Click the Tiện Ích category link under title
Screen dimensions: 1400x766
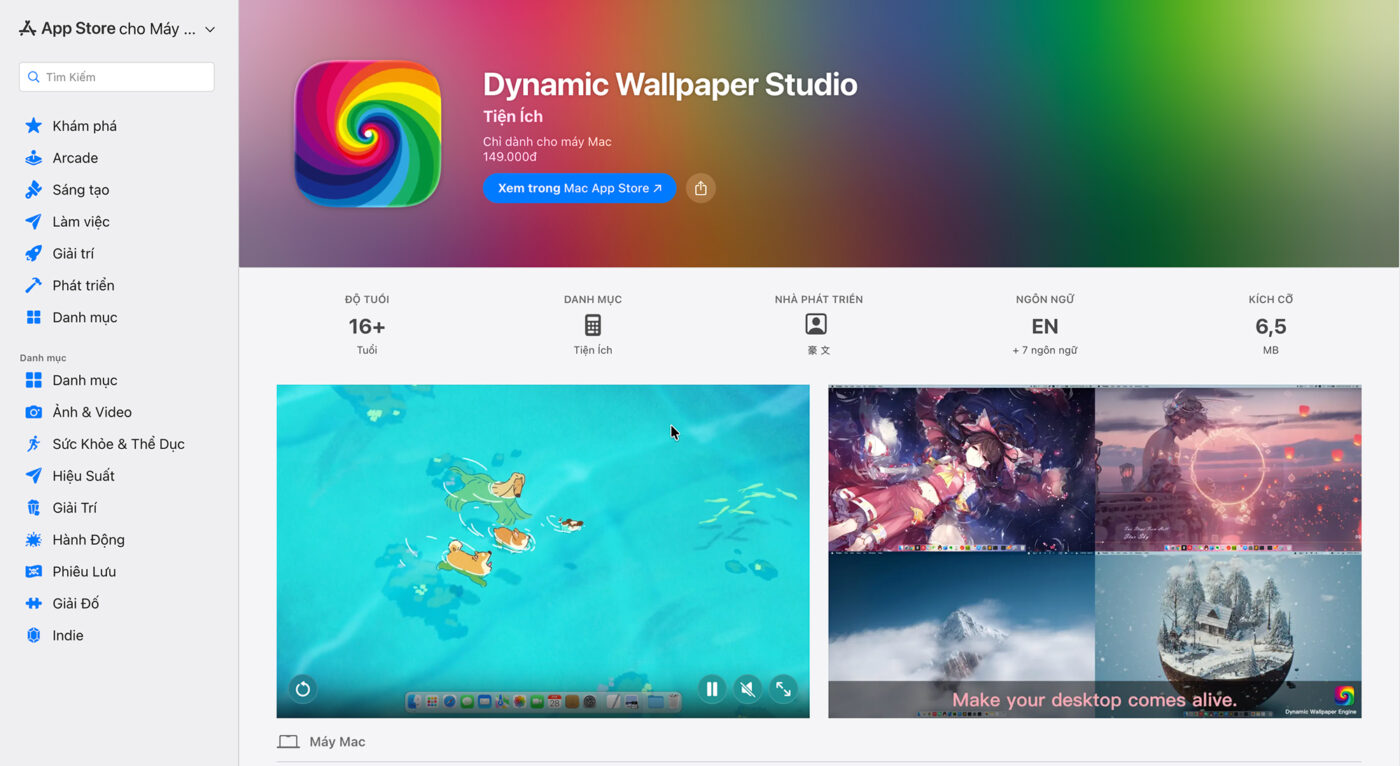pyautogui.click(x=513, y=117)
